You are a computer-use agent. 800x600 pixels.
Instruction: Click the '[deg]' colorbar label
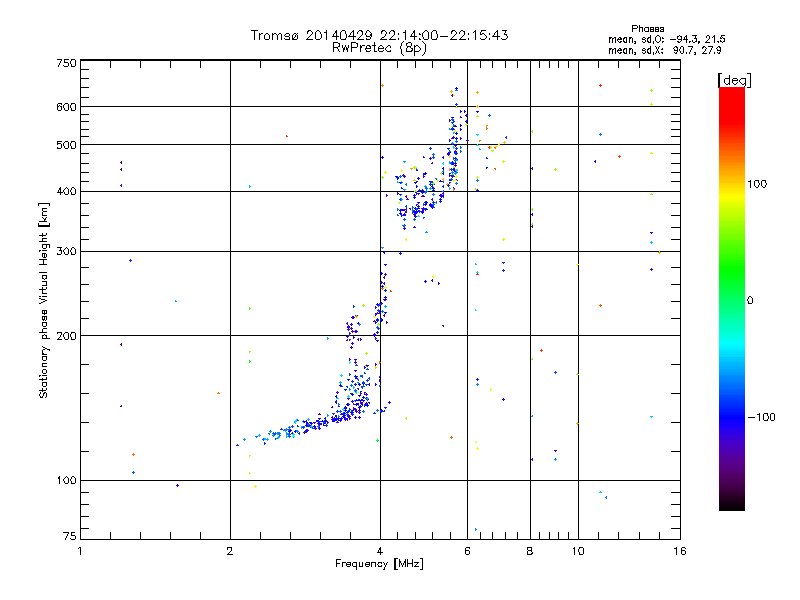734,80
